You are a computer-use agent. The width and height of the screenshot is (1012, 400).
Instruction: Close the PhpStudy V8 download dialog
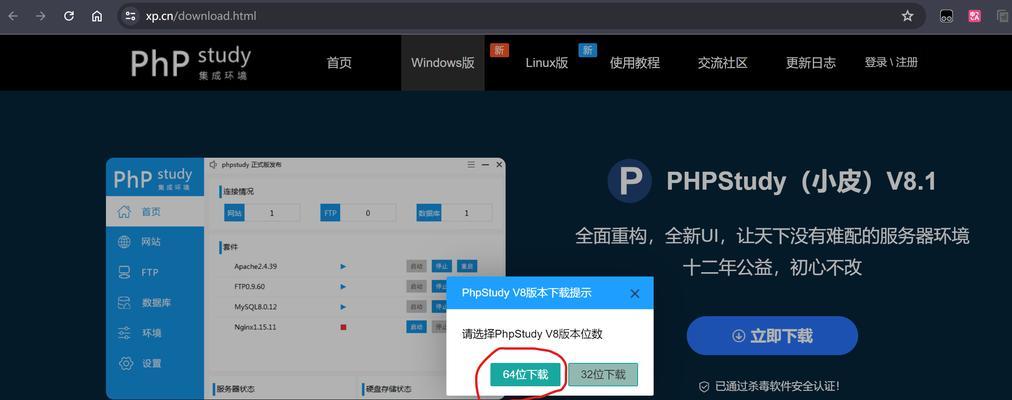tap(634, 294)
